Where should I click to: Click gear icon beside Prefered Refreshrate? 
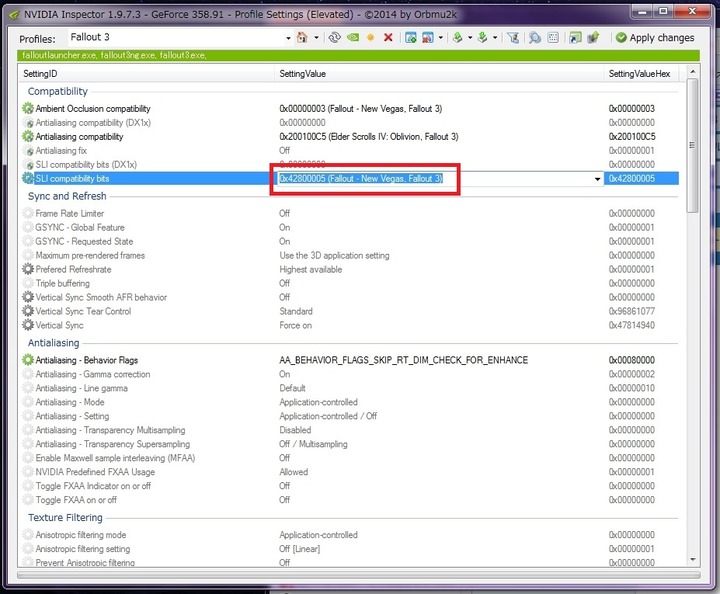point(28,269)
